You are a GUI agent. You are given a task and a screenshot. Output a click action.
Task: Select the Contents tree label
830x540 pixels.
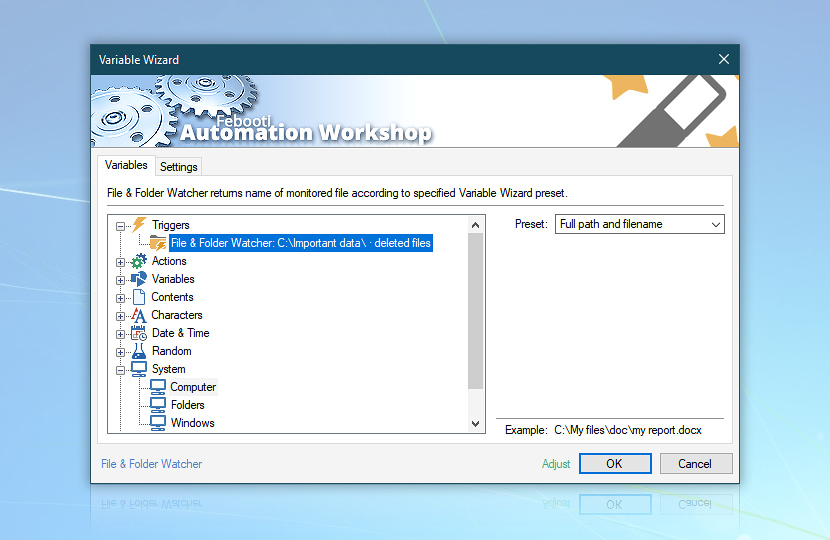[172, 297]
